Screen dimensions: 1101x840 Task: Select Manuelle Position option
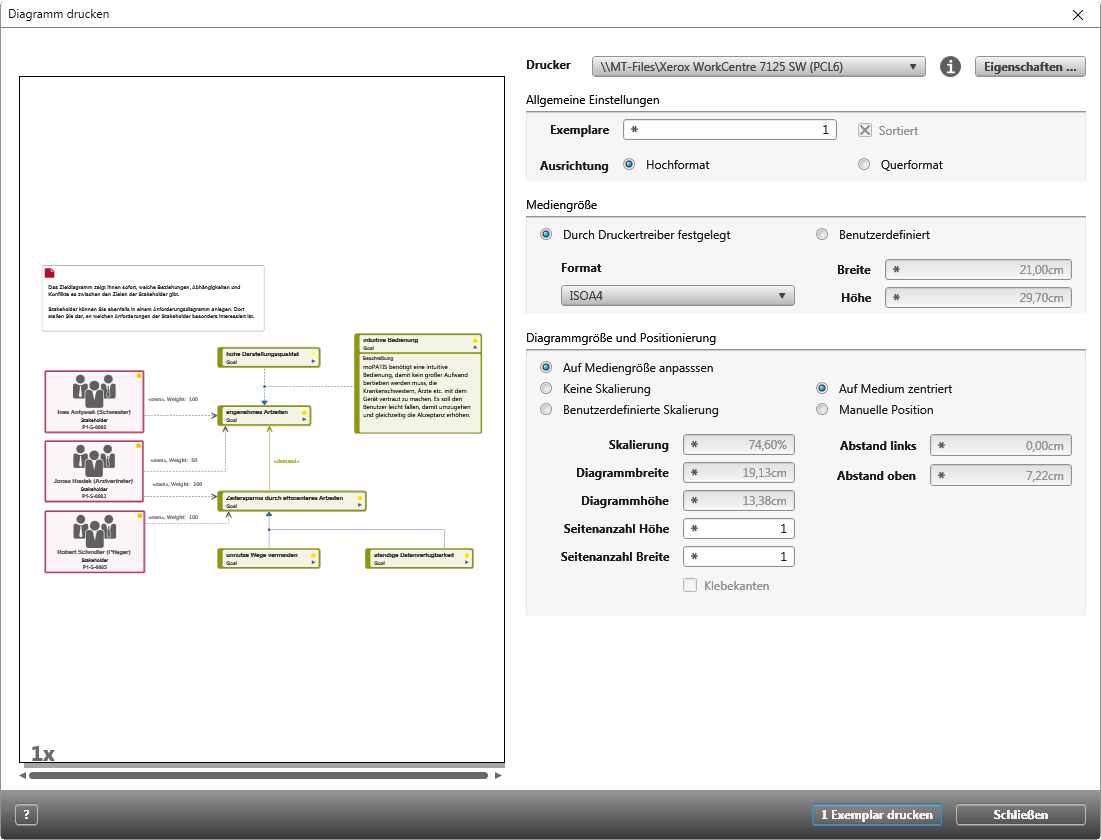coord(822,409)
